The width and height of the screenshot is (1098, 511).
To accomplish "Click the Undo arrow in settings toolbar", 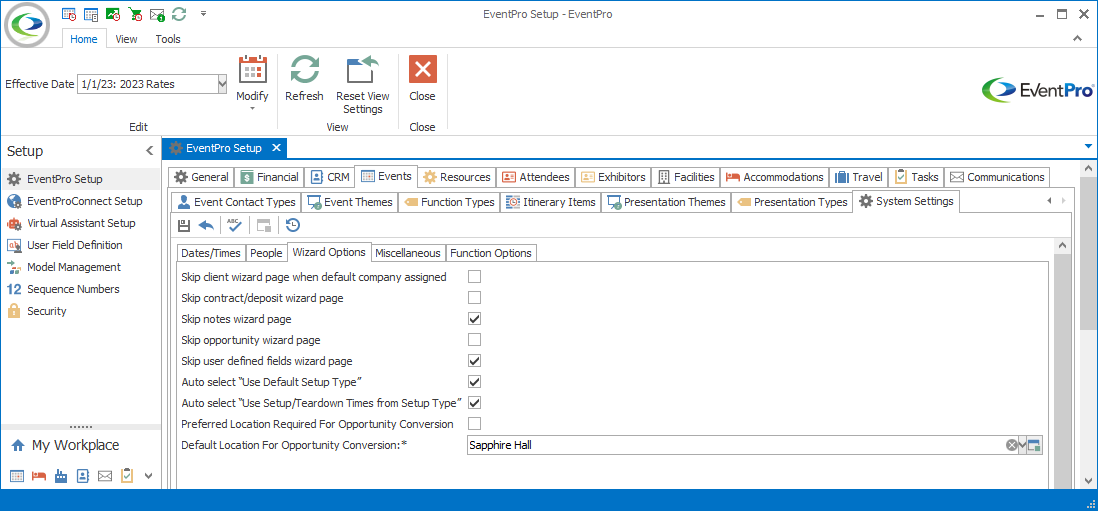I will click(206, 225).
